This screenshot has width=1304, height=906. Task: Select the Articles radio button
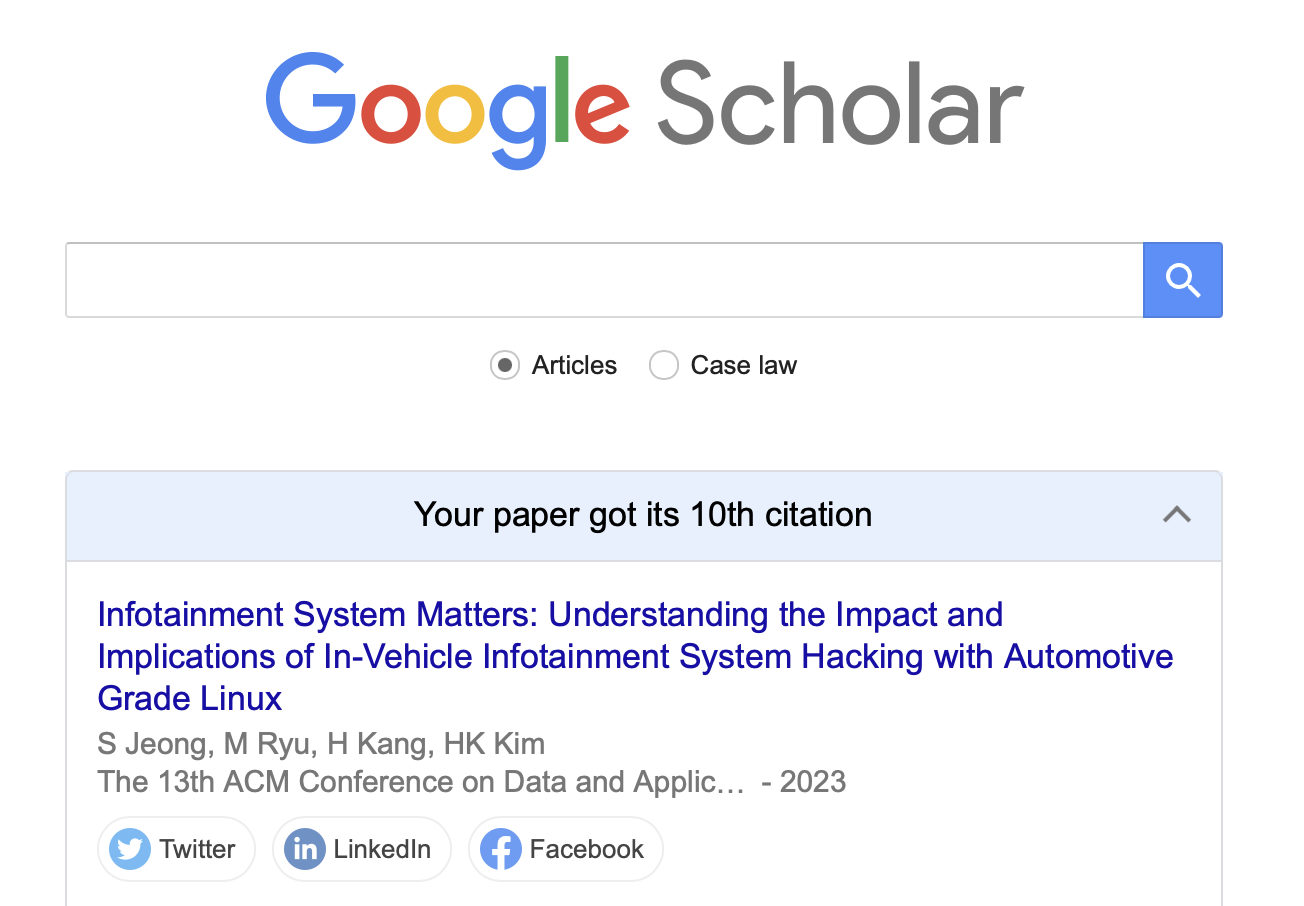coord(505,366)
